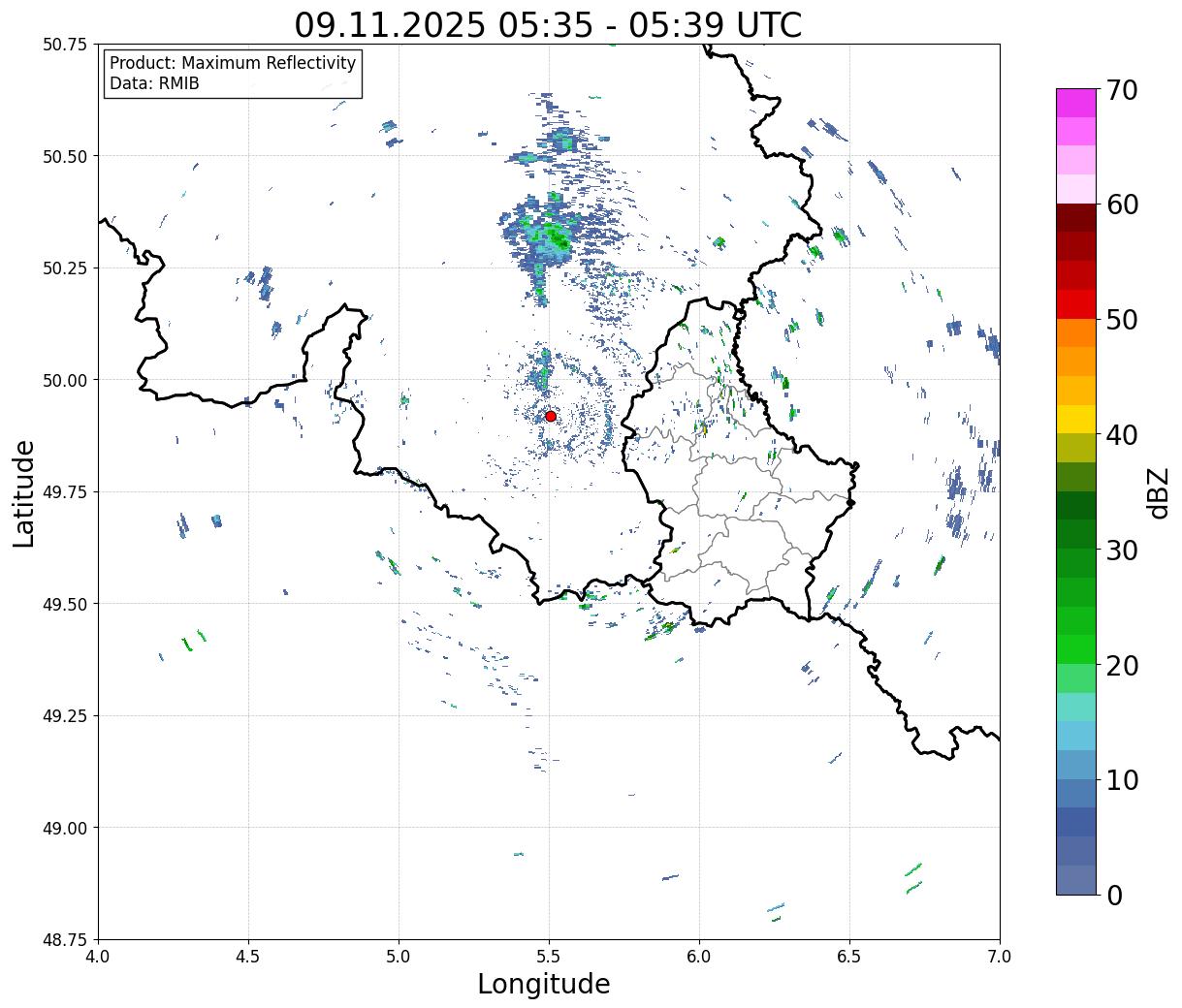Click the 'Data: RMIB' text
Viewport: 1182px width, 1008px height.
pyautogui.click(x=154, y=83)
